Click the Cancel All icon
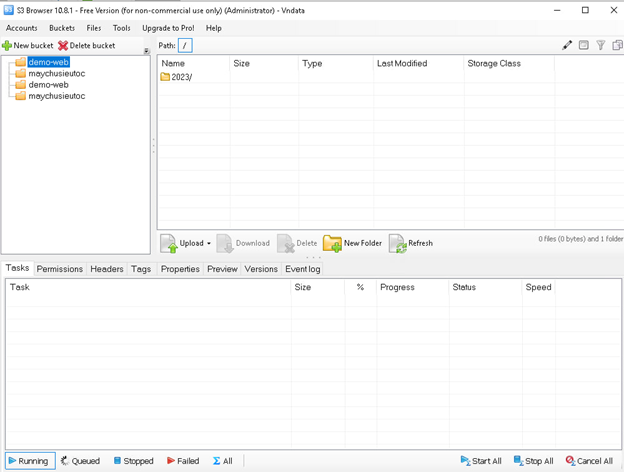The width and height of the screenshot is (624, 472). point(570,461)
